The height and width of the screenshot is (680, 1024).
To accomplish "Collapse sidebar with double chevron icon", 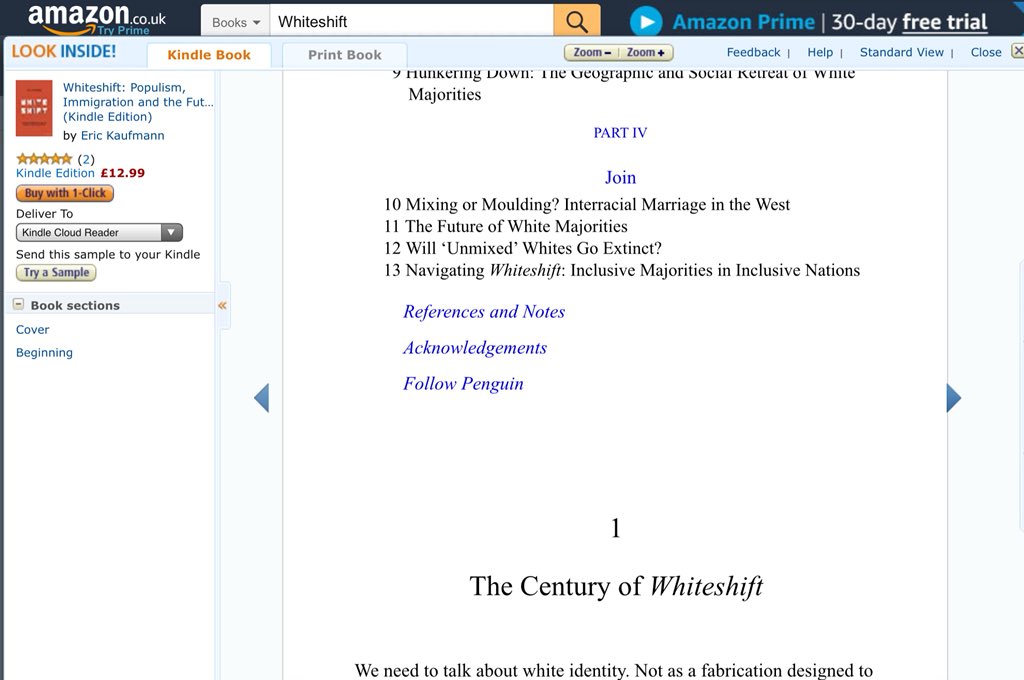I will (x=222, y=305).
